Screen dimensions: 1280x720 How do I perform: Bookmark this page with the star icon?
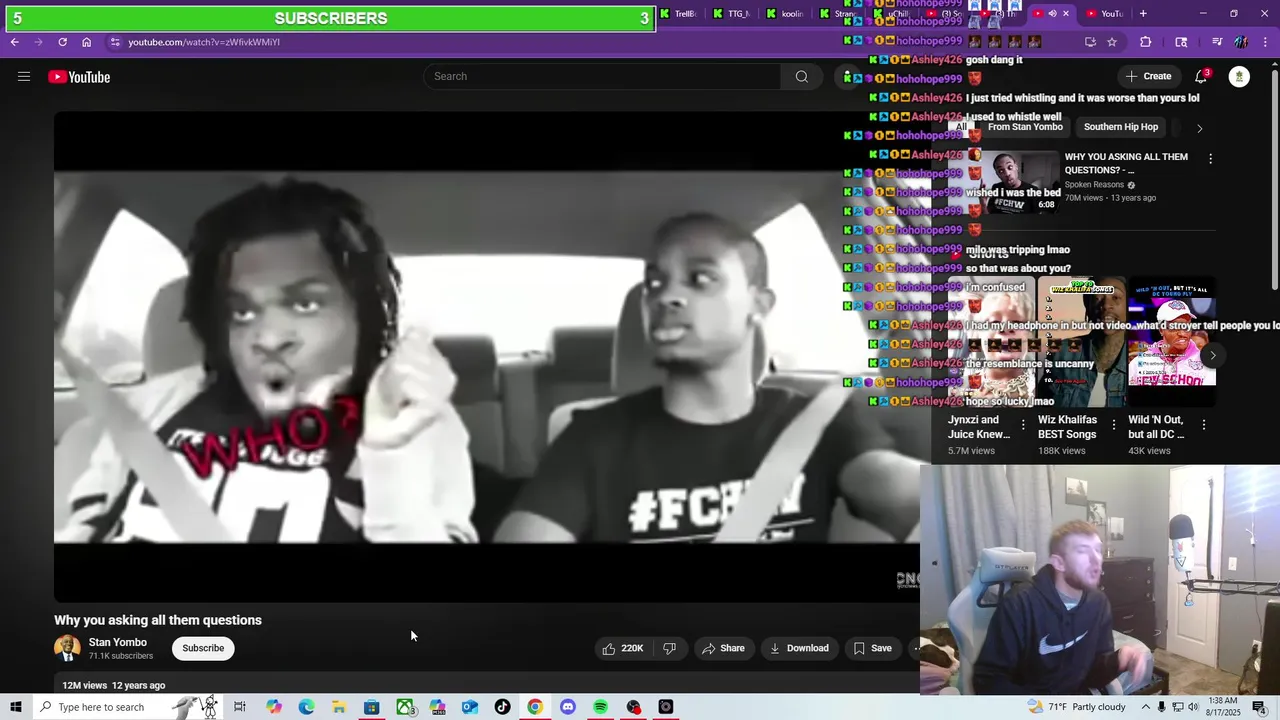coord(1112,42)
